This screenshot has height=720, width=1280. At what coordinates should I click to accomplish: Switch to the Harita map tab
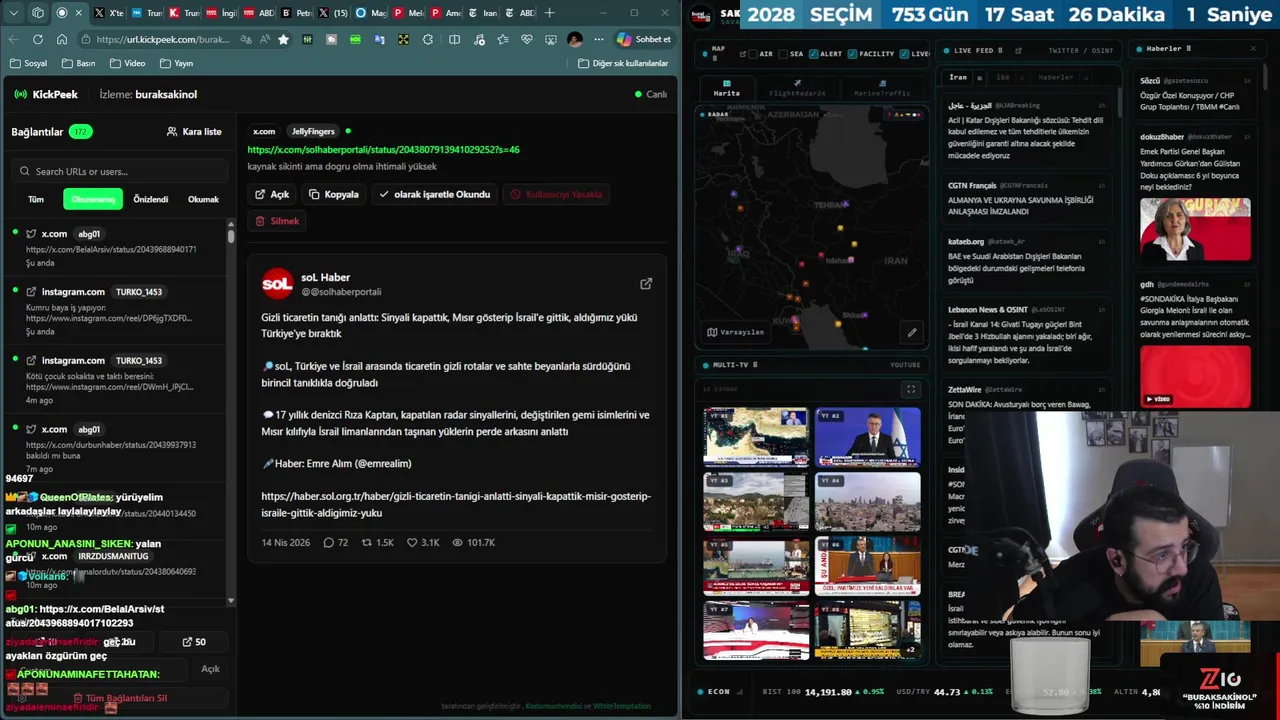[x=726, y=88]
